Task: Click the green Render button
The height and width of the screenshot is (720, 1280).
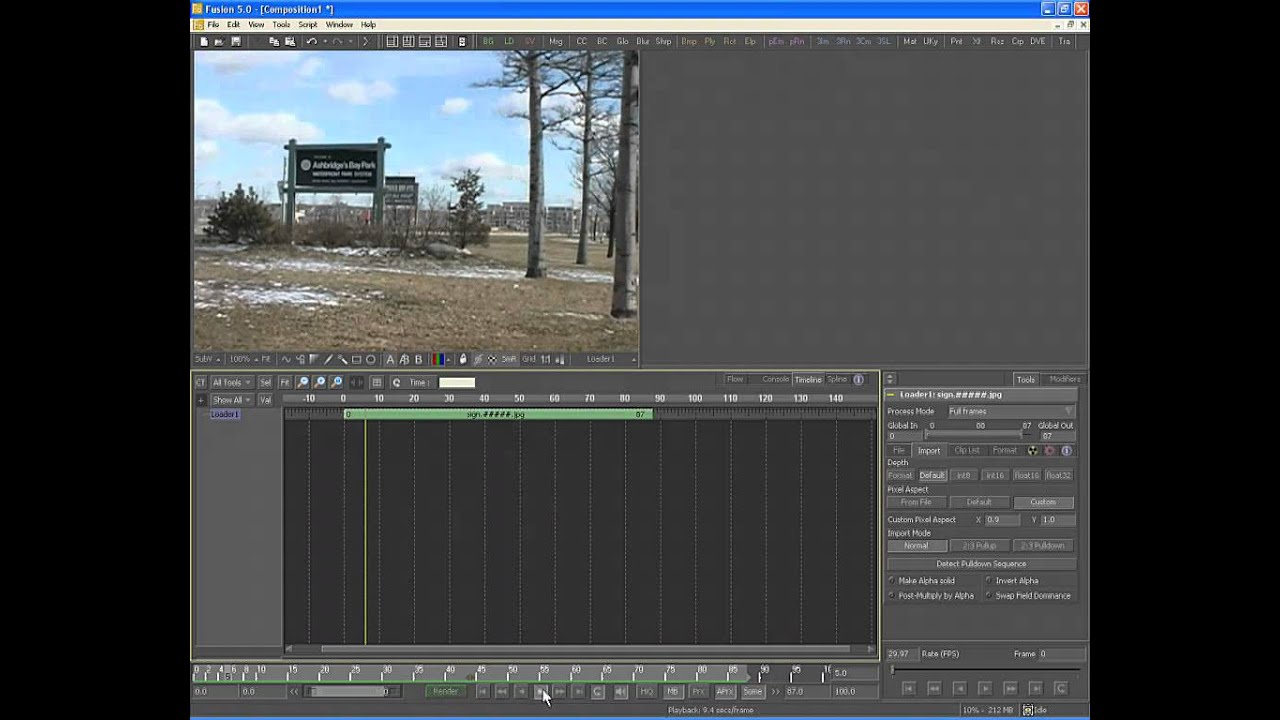Action: 446,691
